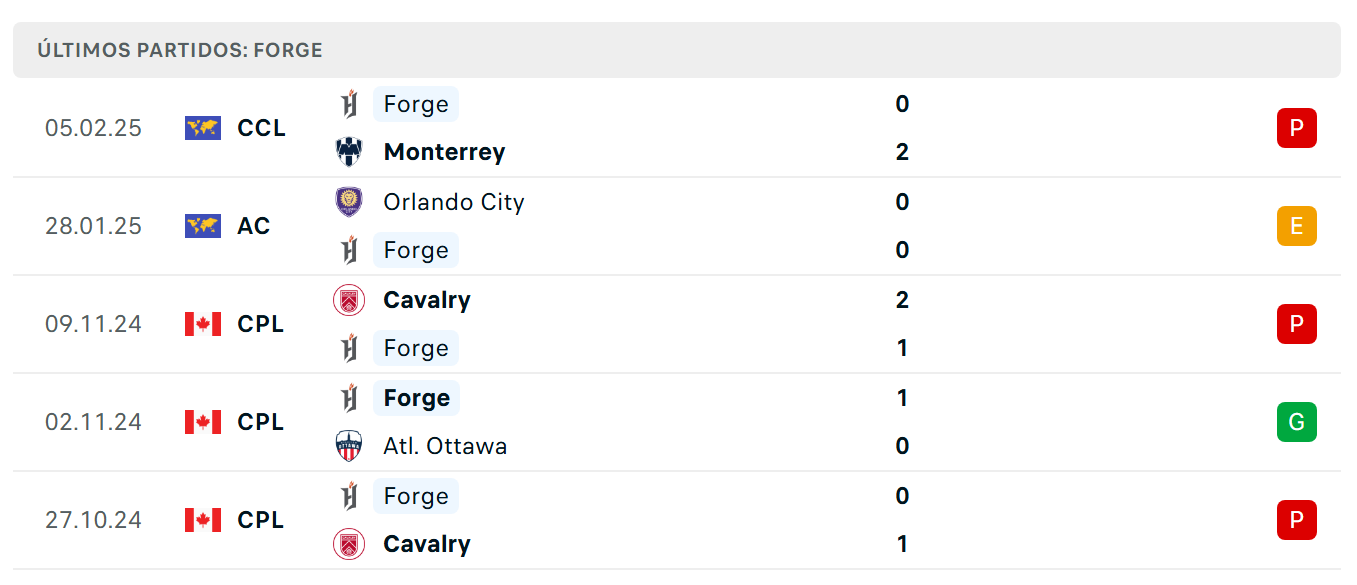This screenshot has height=585, width=1357.
Task: Click the Canada flag beside 02.11.24 CPL
Action: tap(203, 422)
